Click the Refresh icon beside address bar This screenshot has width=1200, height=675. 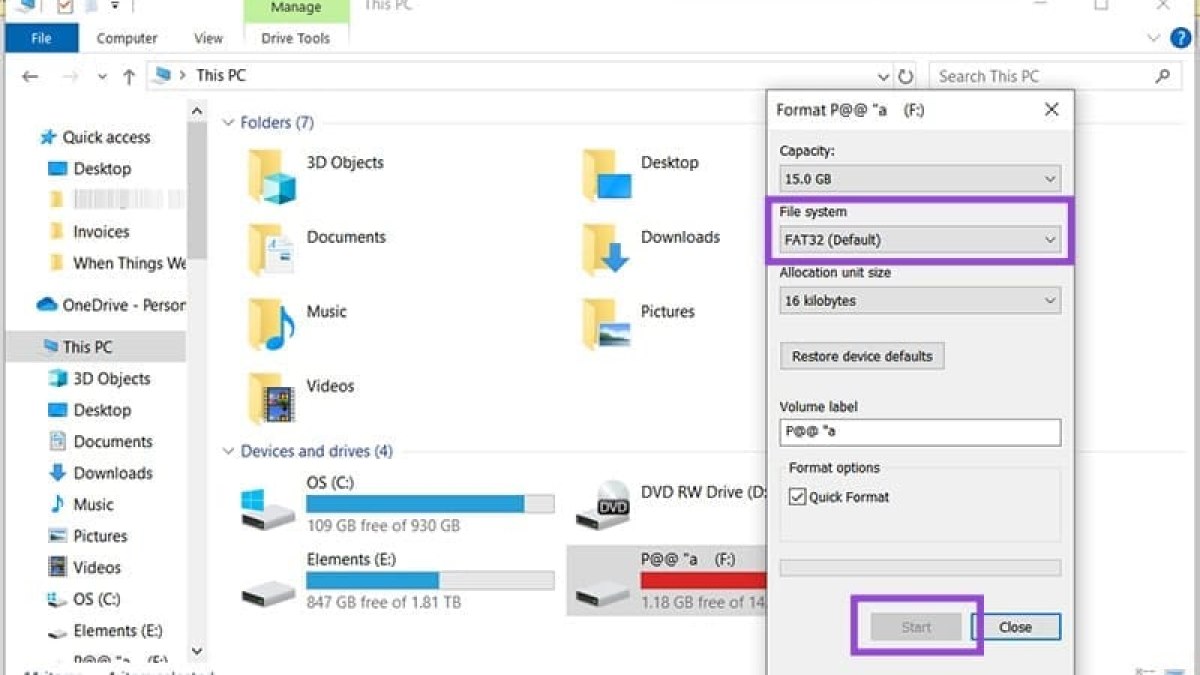pyautogui.click(x=906, y=76)
